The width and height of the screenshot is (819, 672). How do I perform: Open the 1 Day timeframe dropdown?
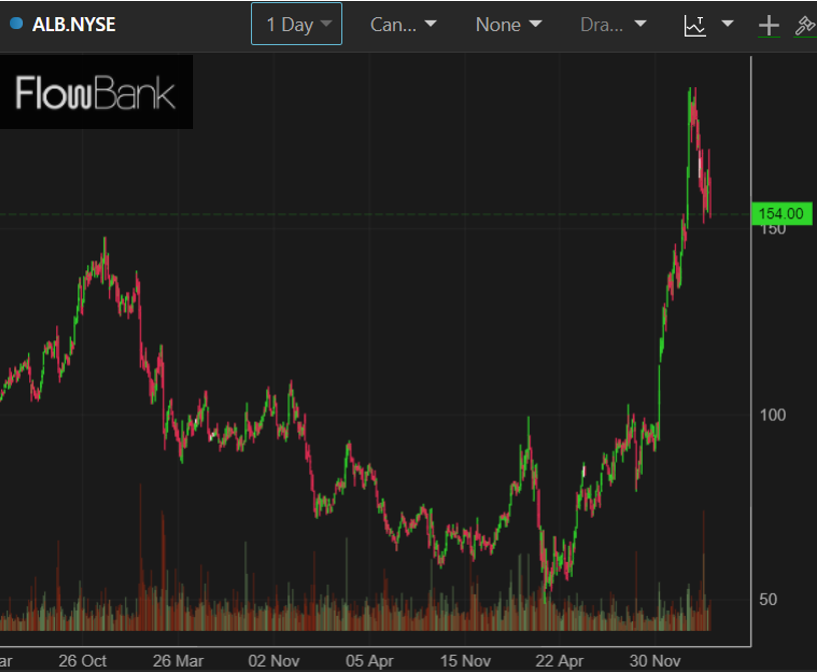pyautogui.click(x=296, y=24)
